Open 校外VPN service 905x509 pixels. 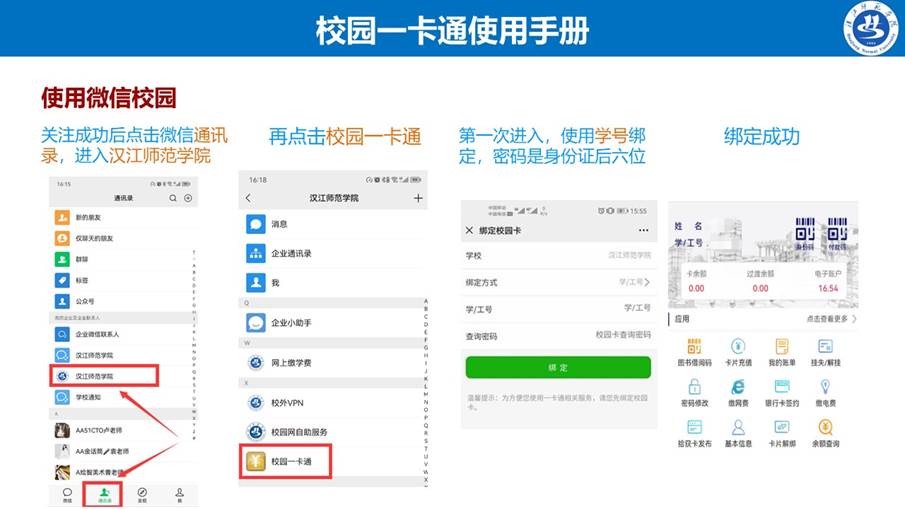(333, 403)
